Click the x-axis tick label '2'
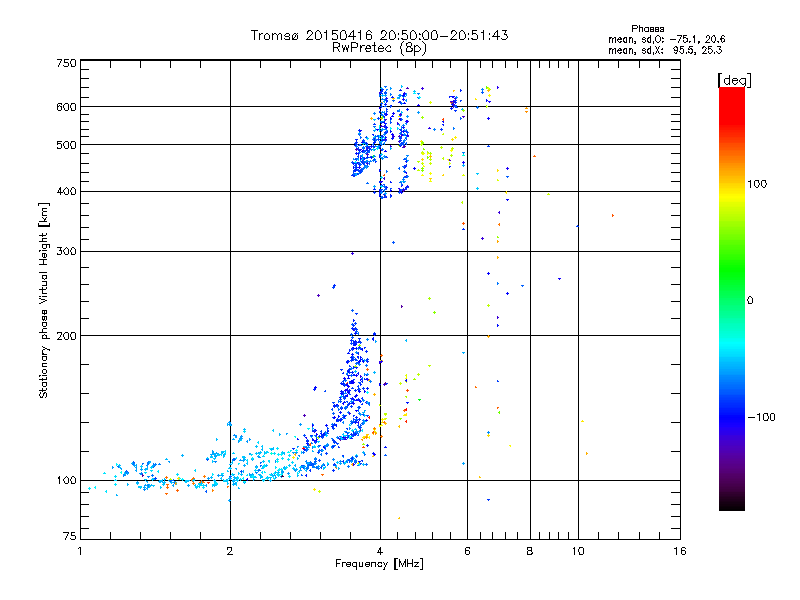The width and height of the screenshot is (800, 600). click(x=230, y=551)
